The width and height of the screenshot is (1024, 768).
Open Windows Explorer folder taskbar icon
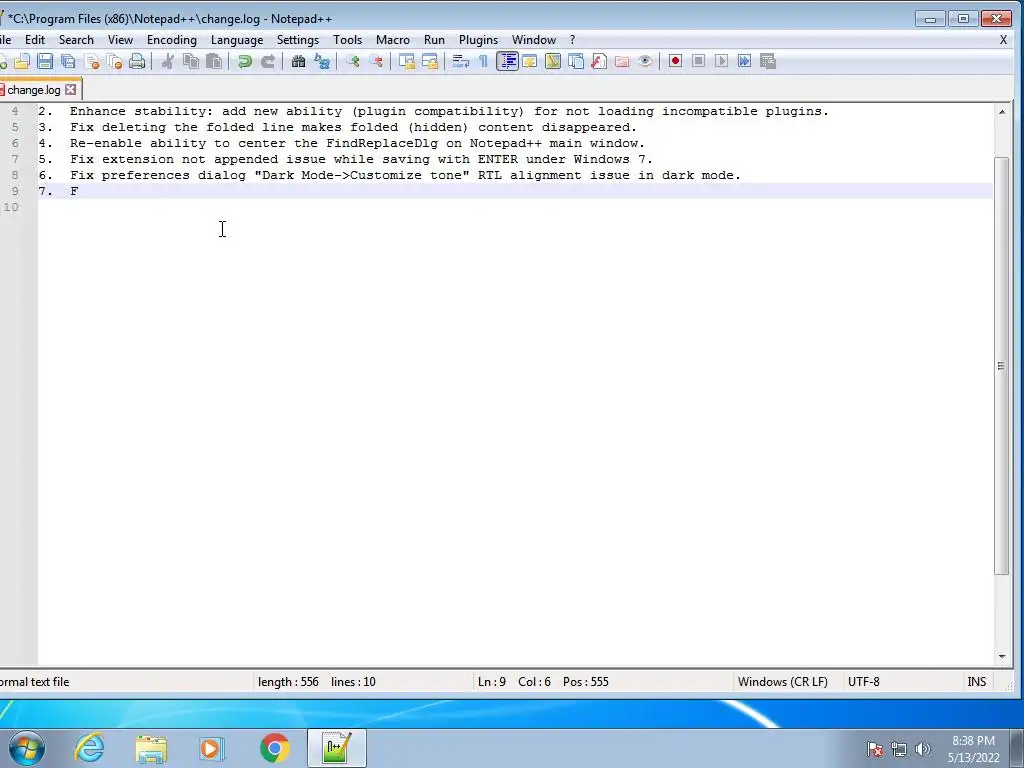pyautogui.click(x=151, y=748)
